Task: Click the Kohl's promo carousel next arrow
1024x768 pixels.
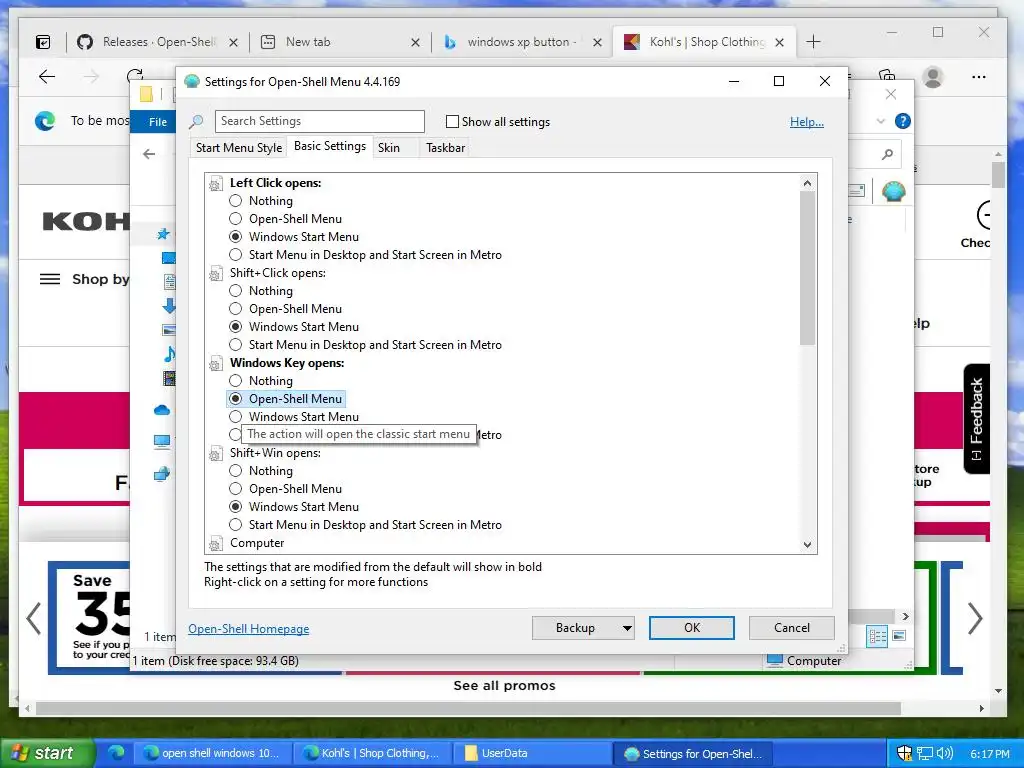Action: 975,618
